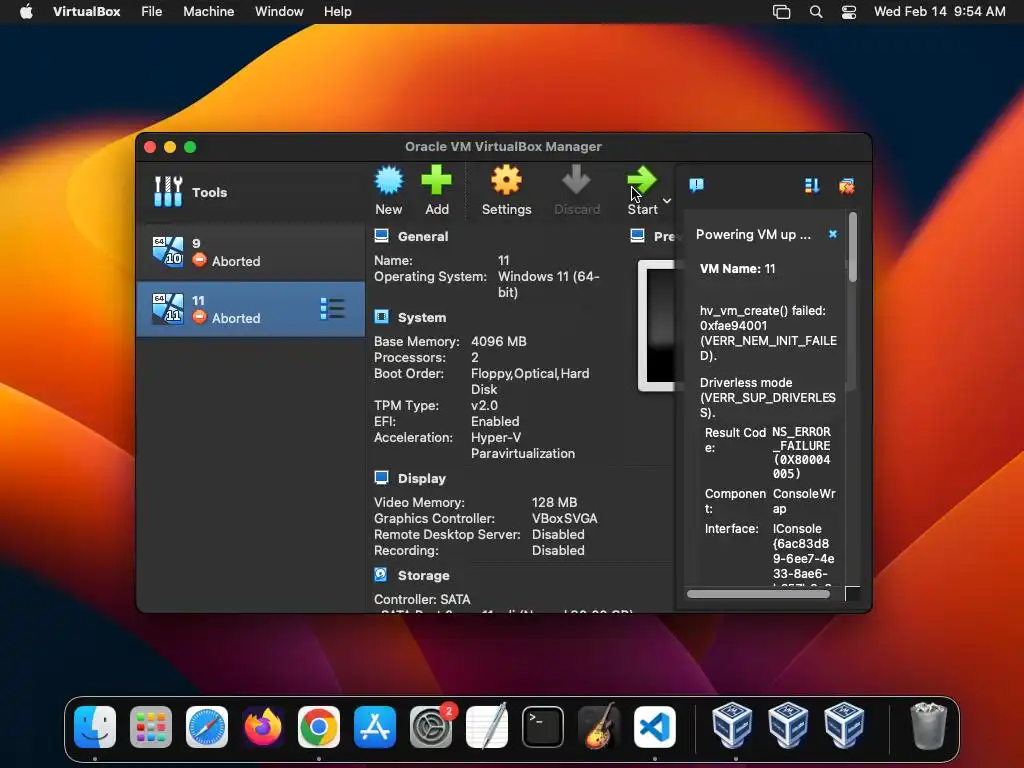
Task: Open the Trash in the Dock
Action: 928,726
